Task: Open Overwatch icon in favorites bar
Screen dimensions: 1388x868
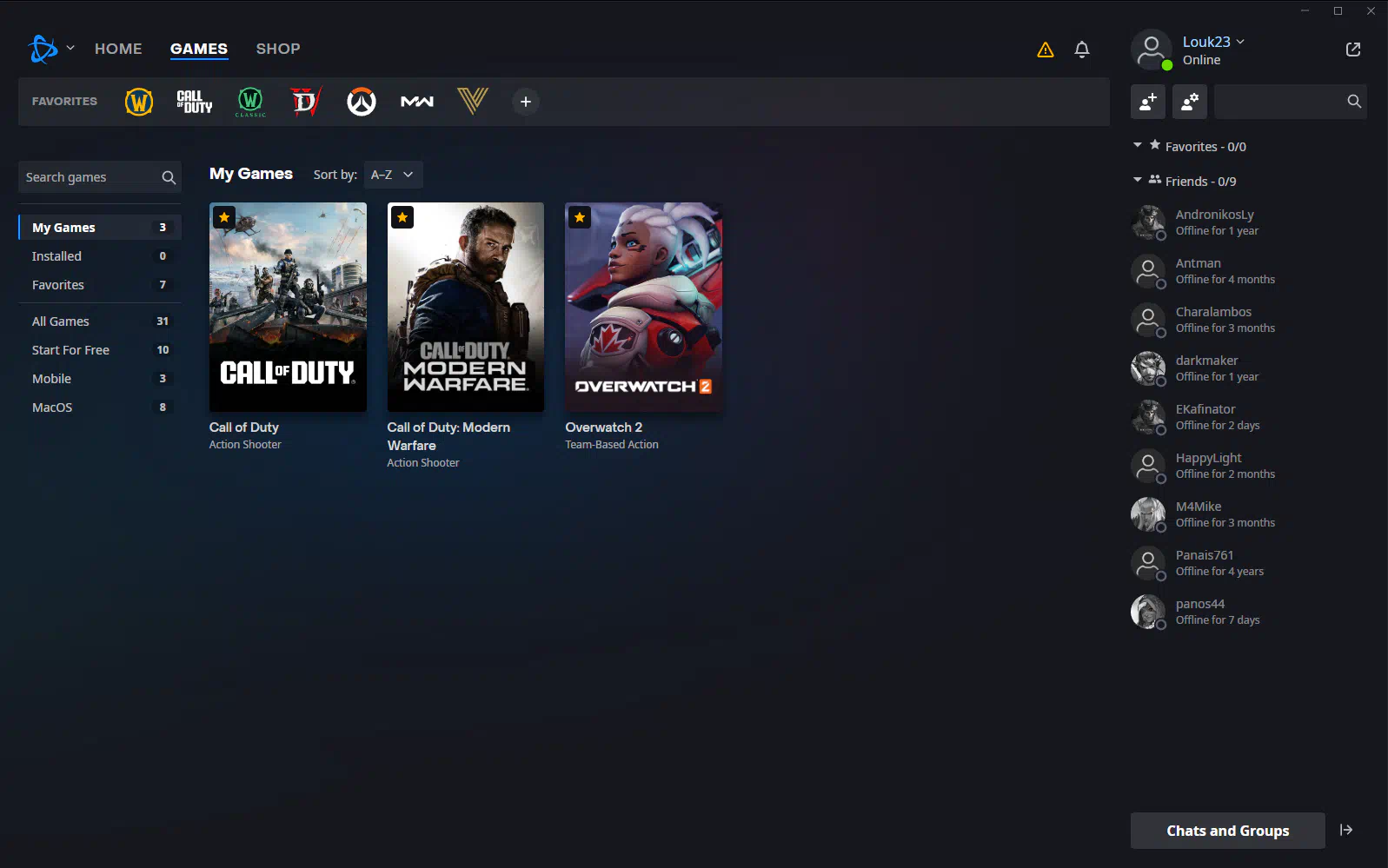Action: (x=362, y=102)
